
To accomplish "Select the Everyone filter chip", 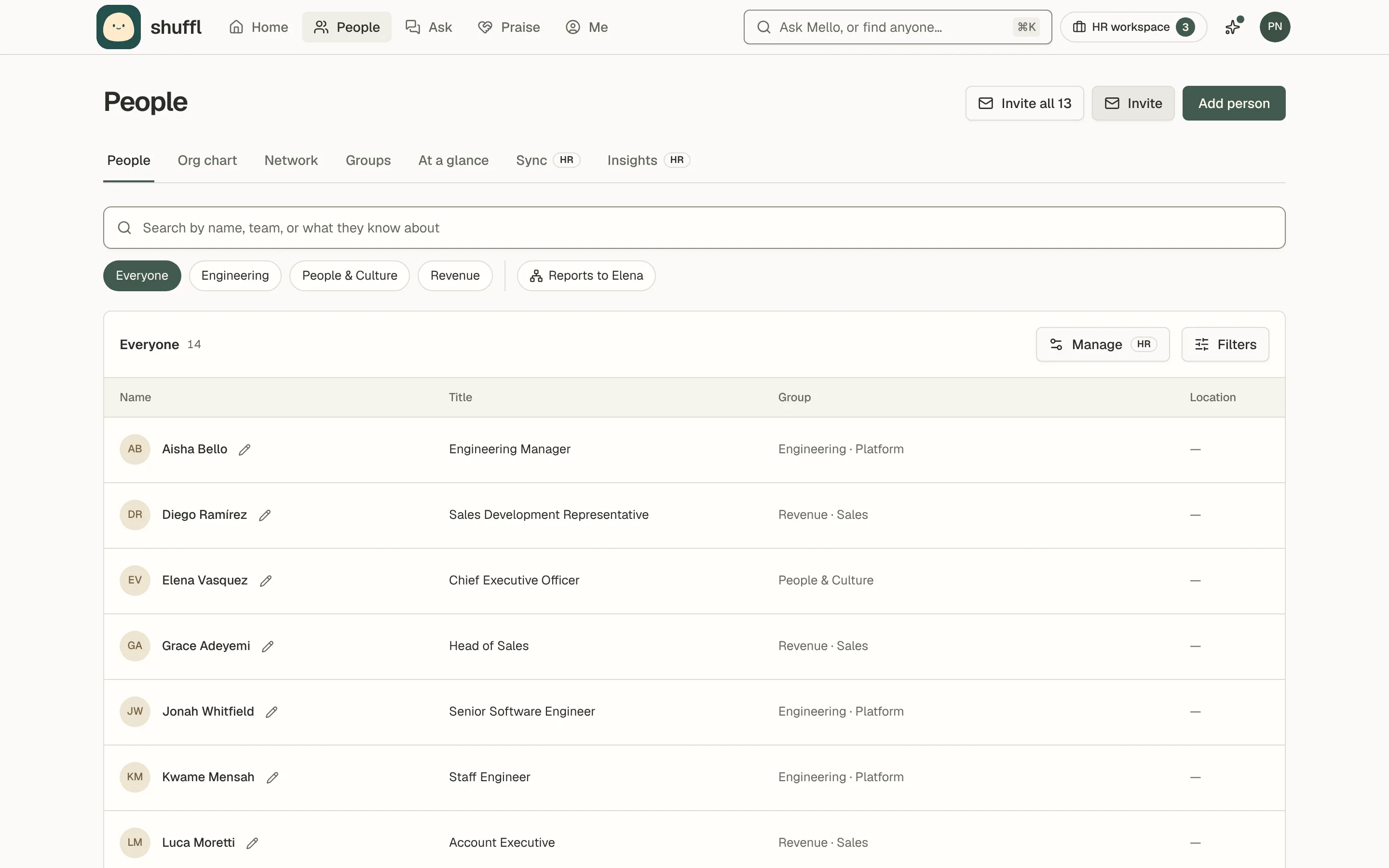I will click(x=142, y=275).
